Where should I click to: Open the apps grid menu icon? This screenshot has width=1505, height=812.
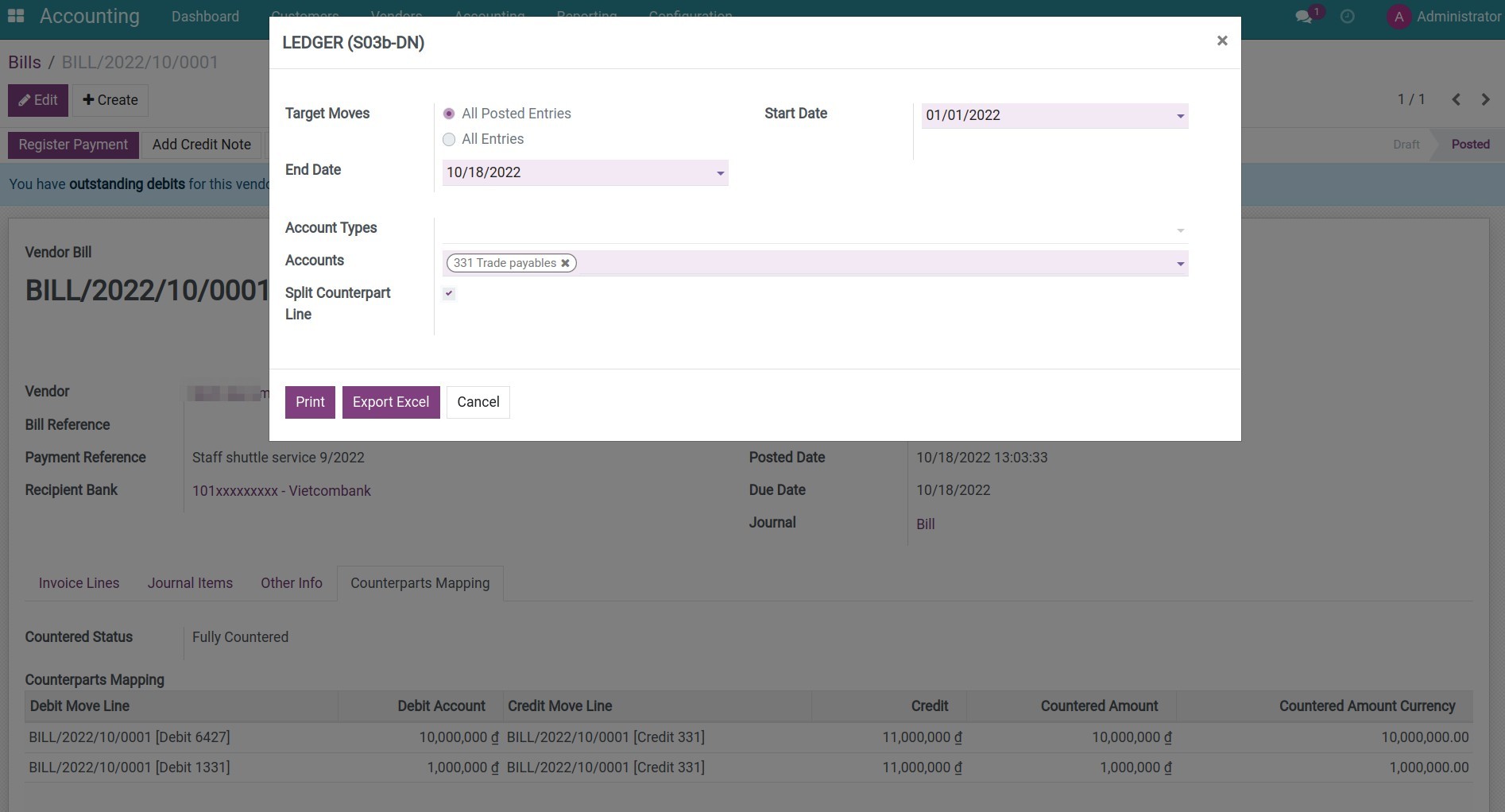pos(16,16)
